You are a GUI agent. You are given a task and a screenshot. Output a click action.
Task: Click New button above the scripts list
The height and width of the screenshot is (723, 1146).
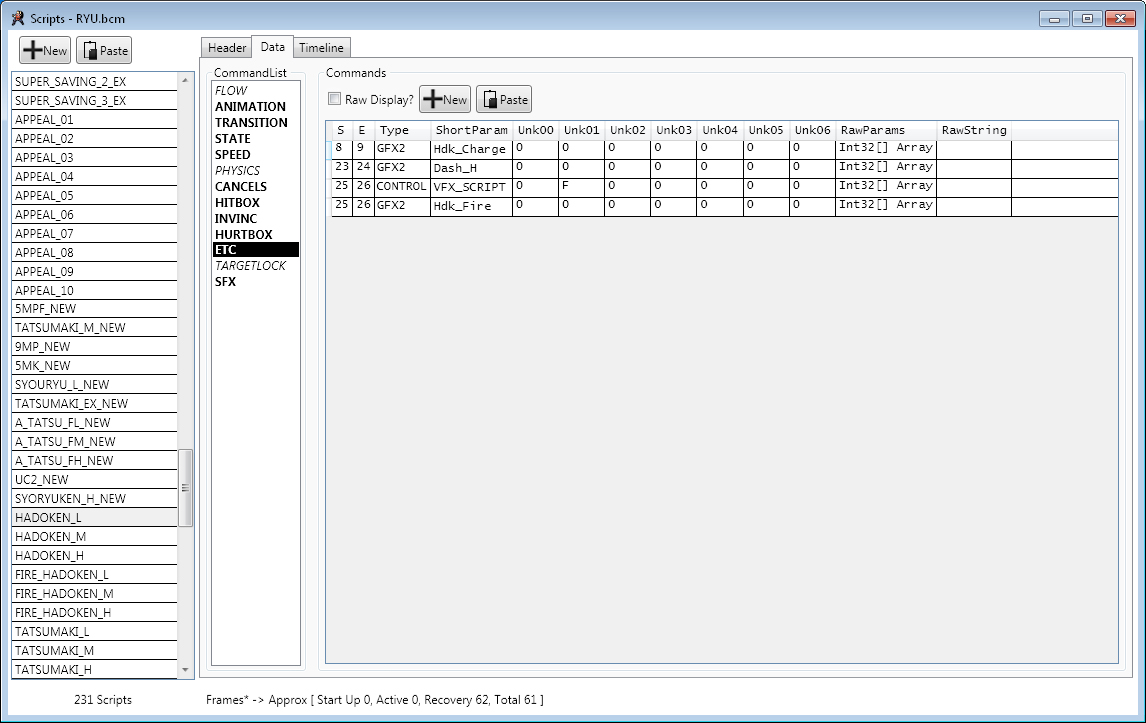pyautogui.click(x=45, y=51)
